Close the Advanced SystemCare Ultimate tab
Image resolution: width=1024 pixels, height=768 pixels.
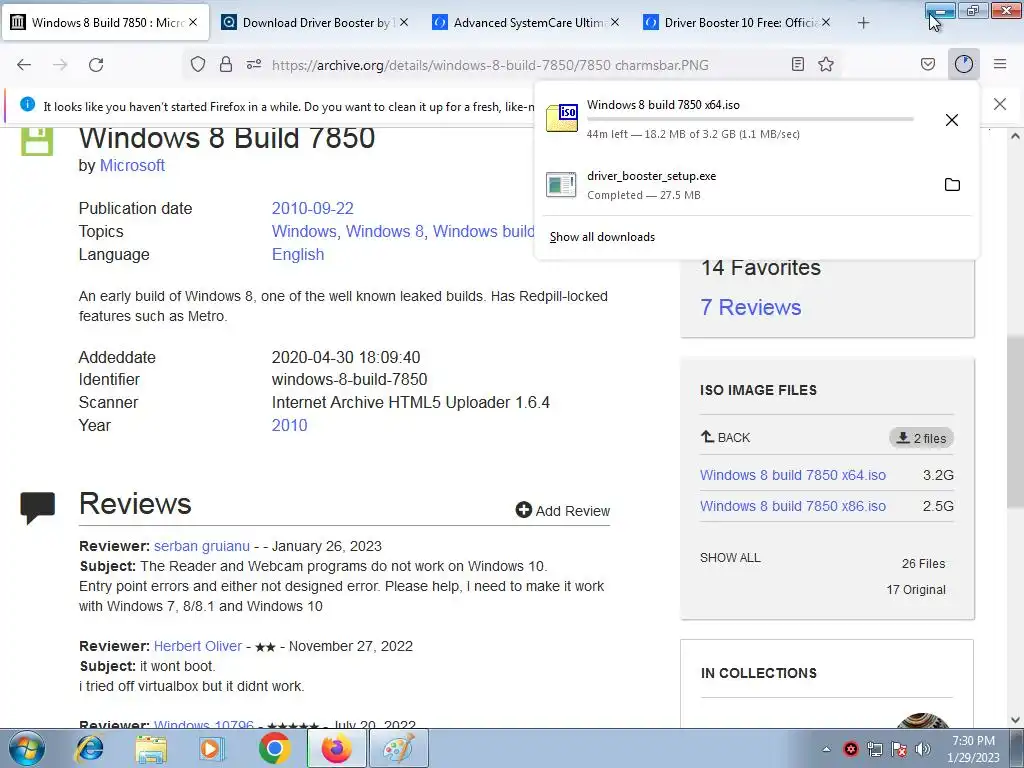point(615,22)
